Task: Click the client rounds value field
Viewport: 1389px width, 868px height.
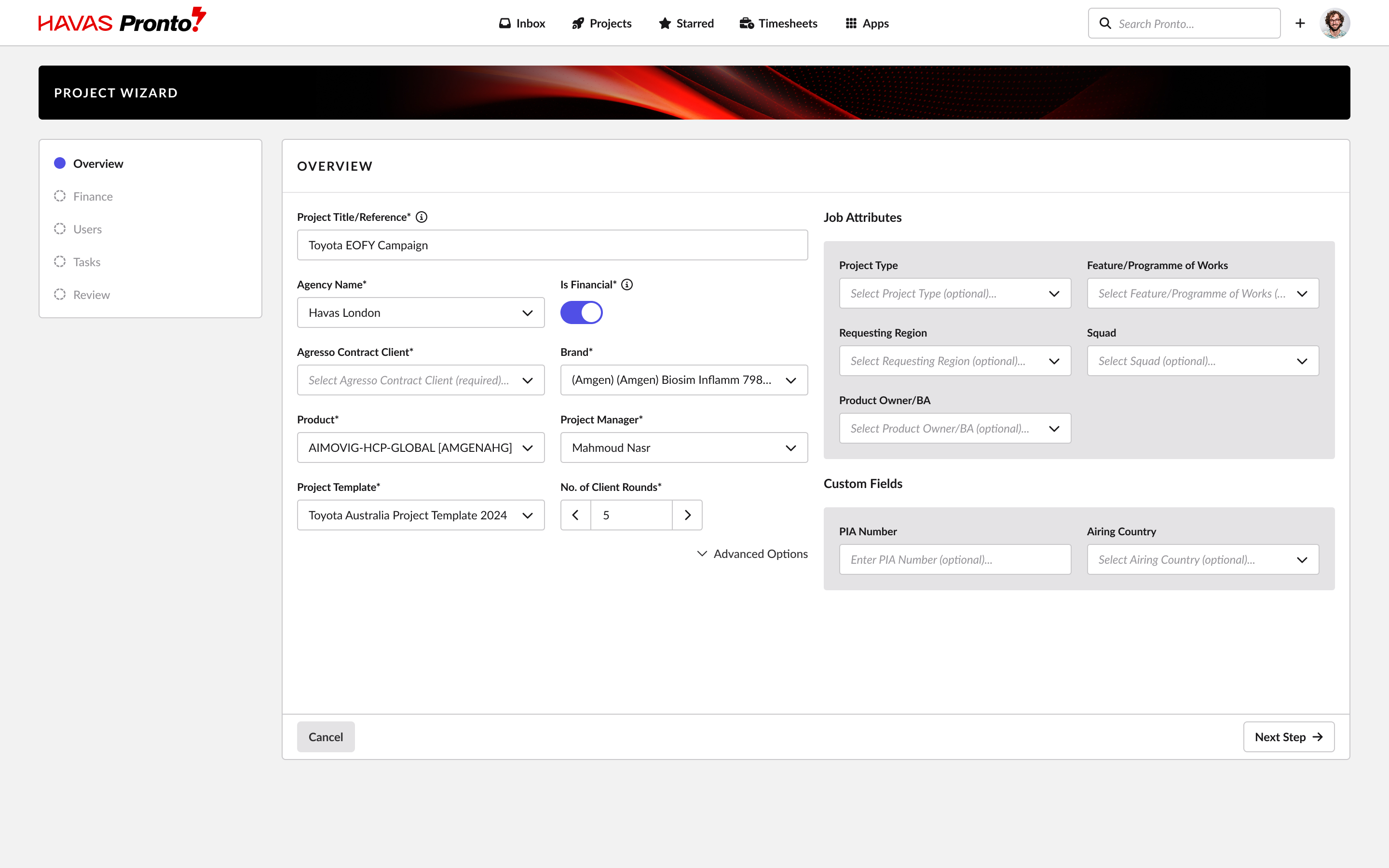Action: (x=631, y=515)
